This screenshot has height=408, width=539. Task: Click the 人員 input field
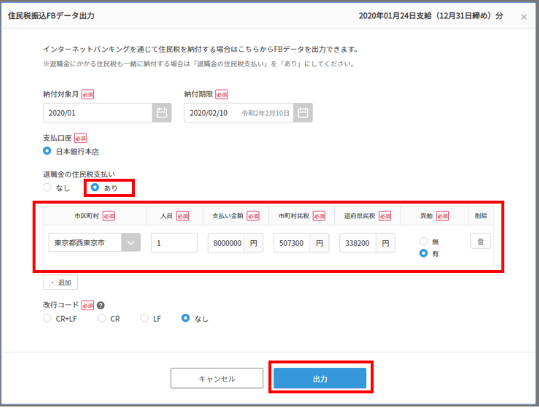pos(174,243)
